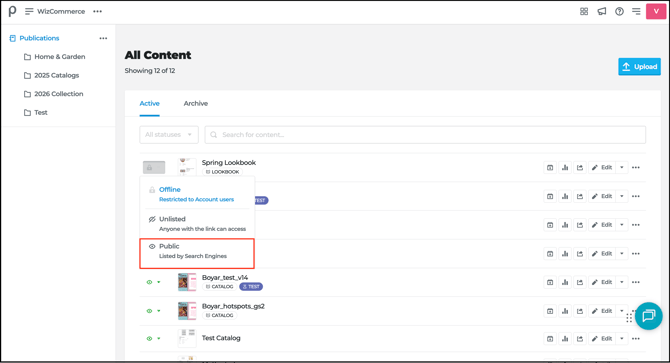
Task: Open the Test Catalog thumbnail
Action: point(187,338)
